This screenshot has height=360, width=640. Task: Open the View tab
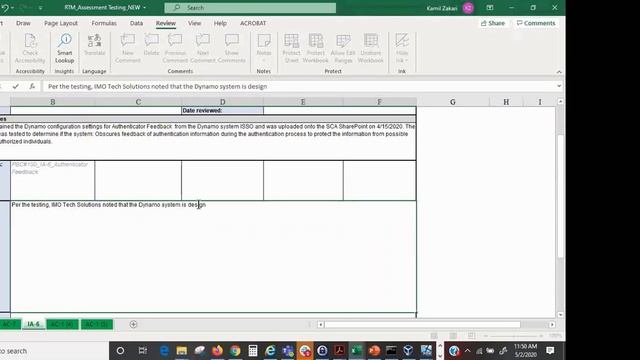click(x=194, y=23)
